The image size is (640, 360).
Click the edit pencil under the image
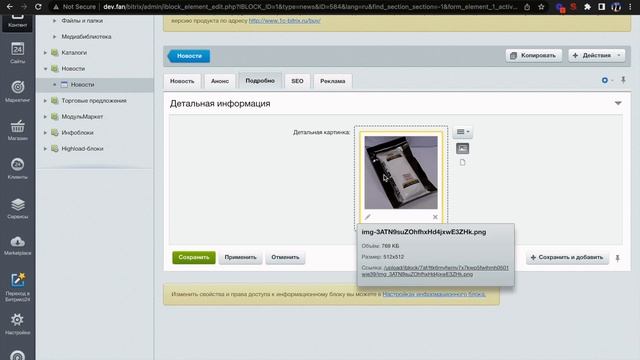click(367, 217)
